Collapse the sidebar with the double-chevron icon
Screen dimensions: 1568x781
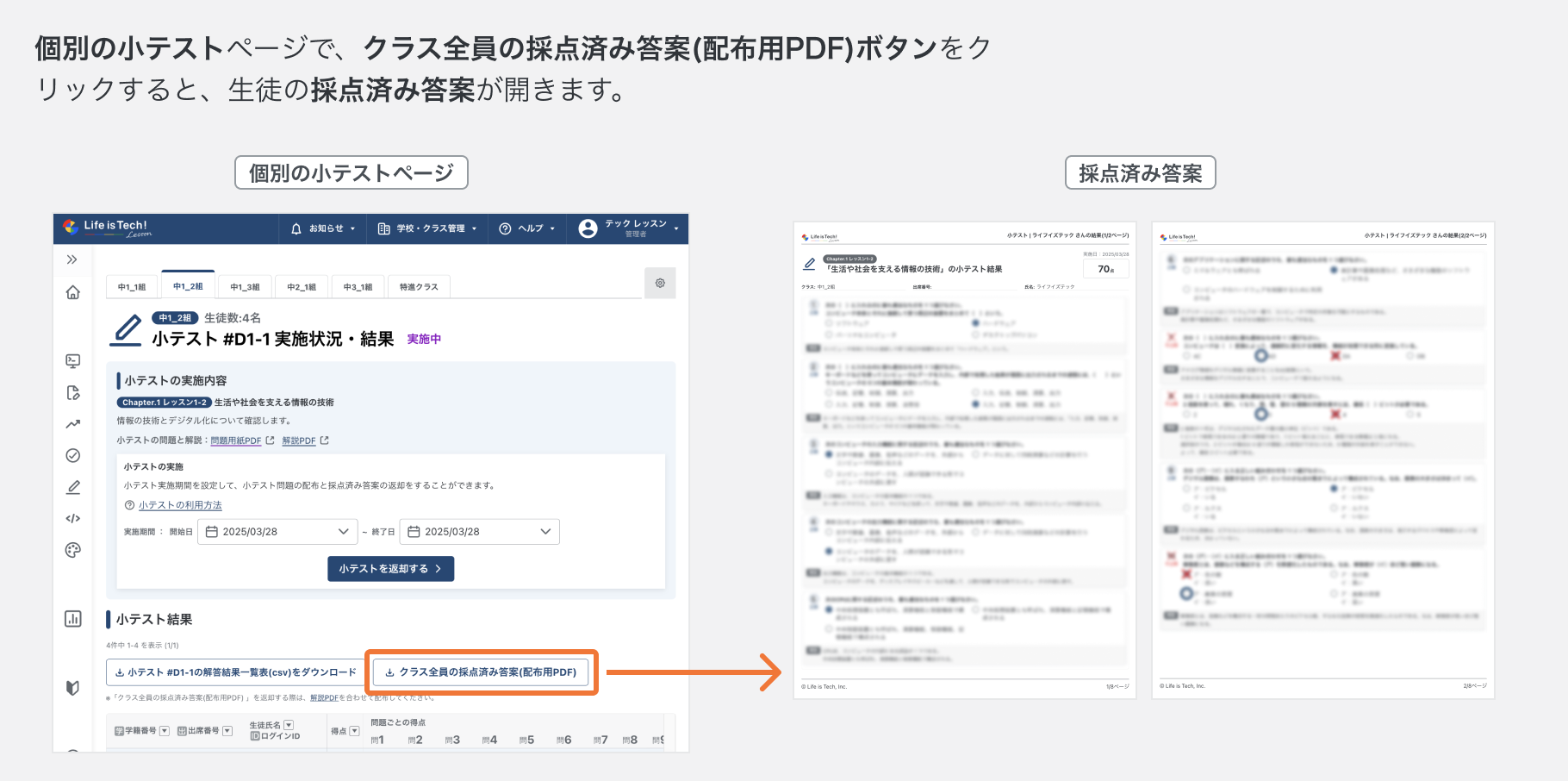[72, 259]
